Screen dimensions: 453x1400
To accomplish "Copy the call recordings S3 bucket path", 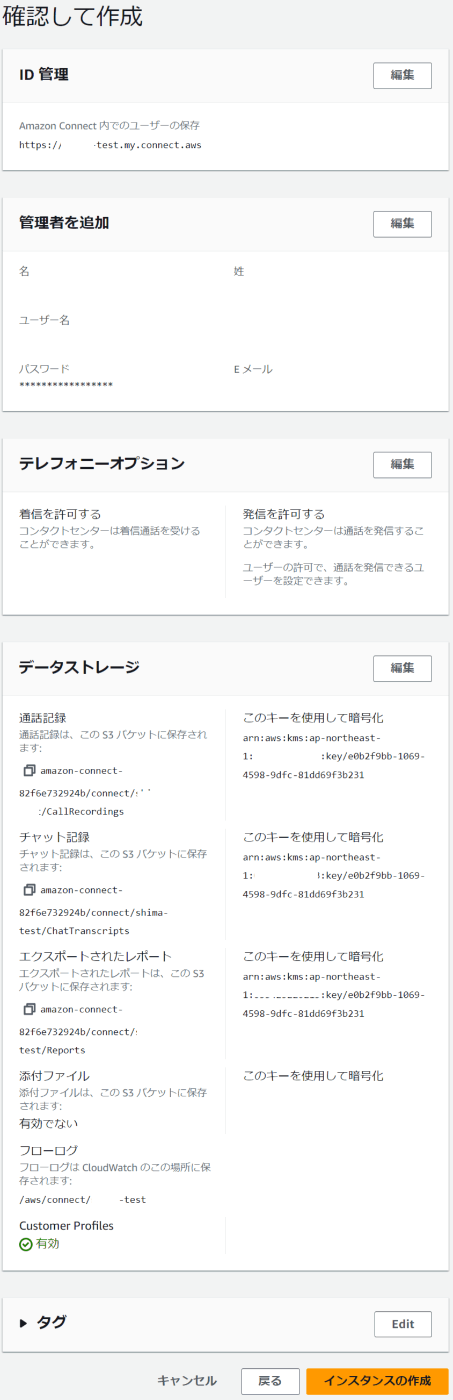I will tap(29, 771).
